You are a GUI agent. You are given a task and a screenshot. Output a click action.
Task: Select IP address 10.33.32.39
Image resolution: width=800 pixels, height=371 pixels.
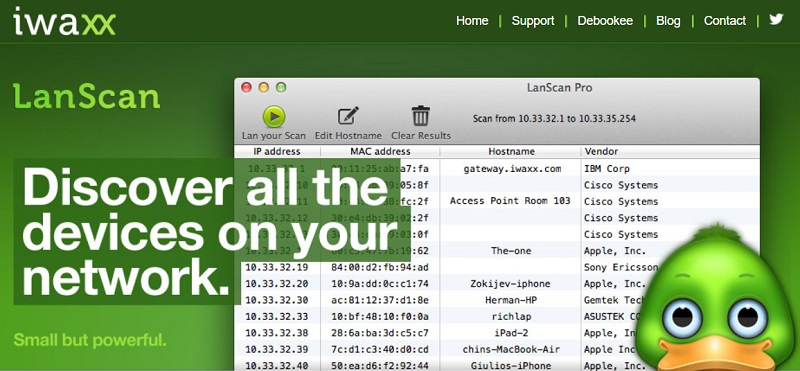(277, 350)
